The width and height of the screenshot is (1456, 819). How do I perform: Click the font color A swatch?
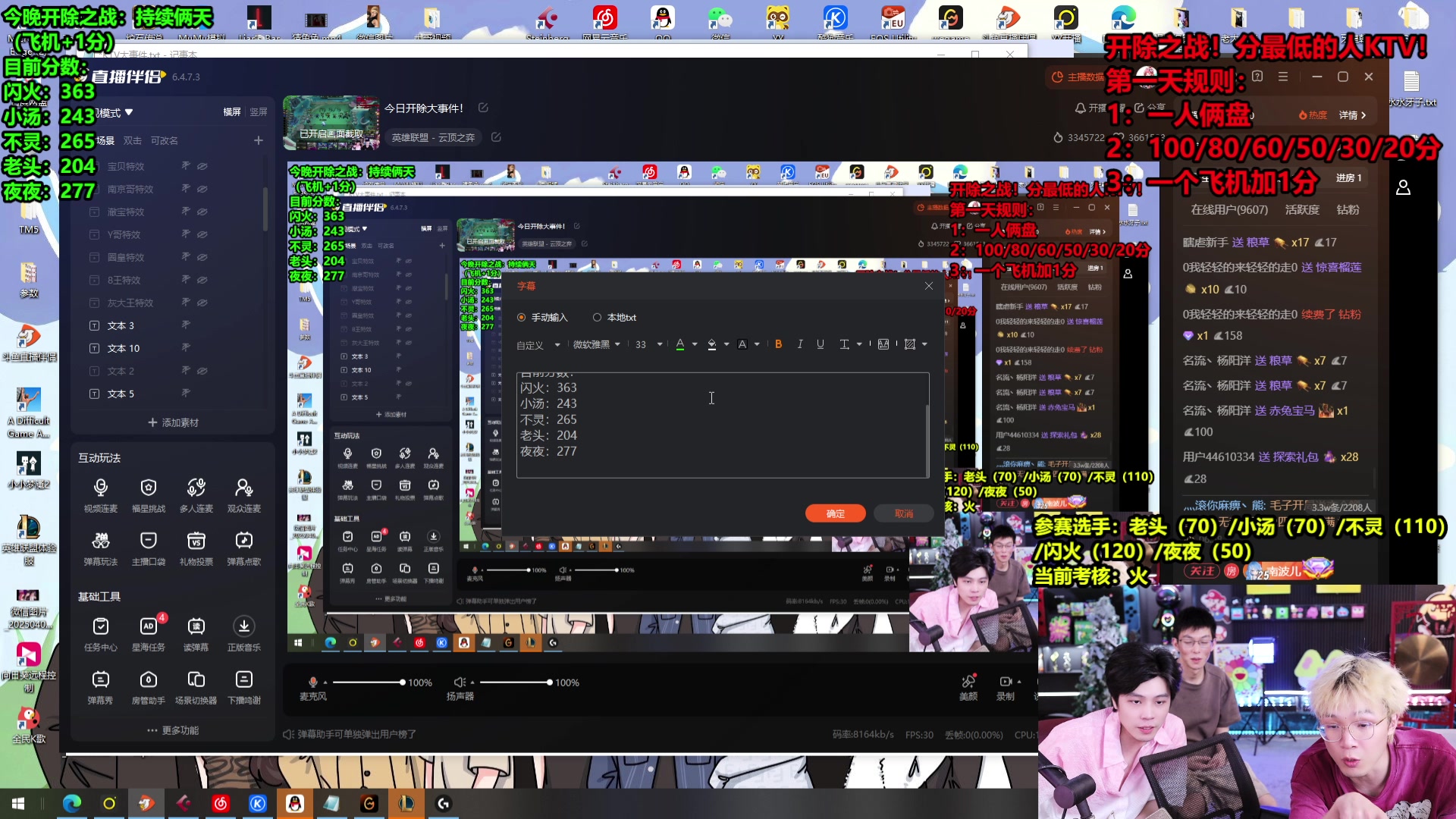click(680, 344)
